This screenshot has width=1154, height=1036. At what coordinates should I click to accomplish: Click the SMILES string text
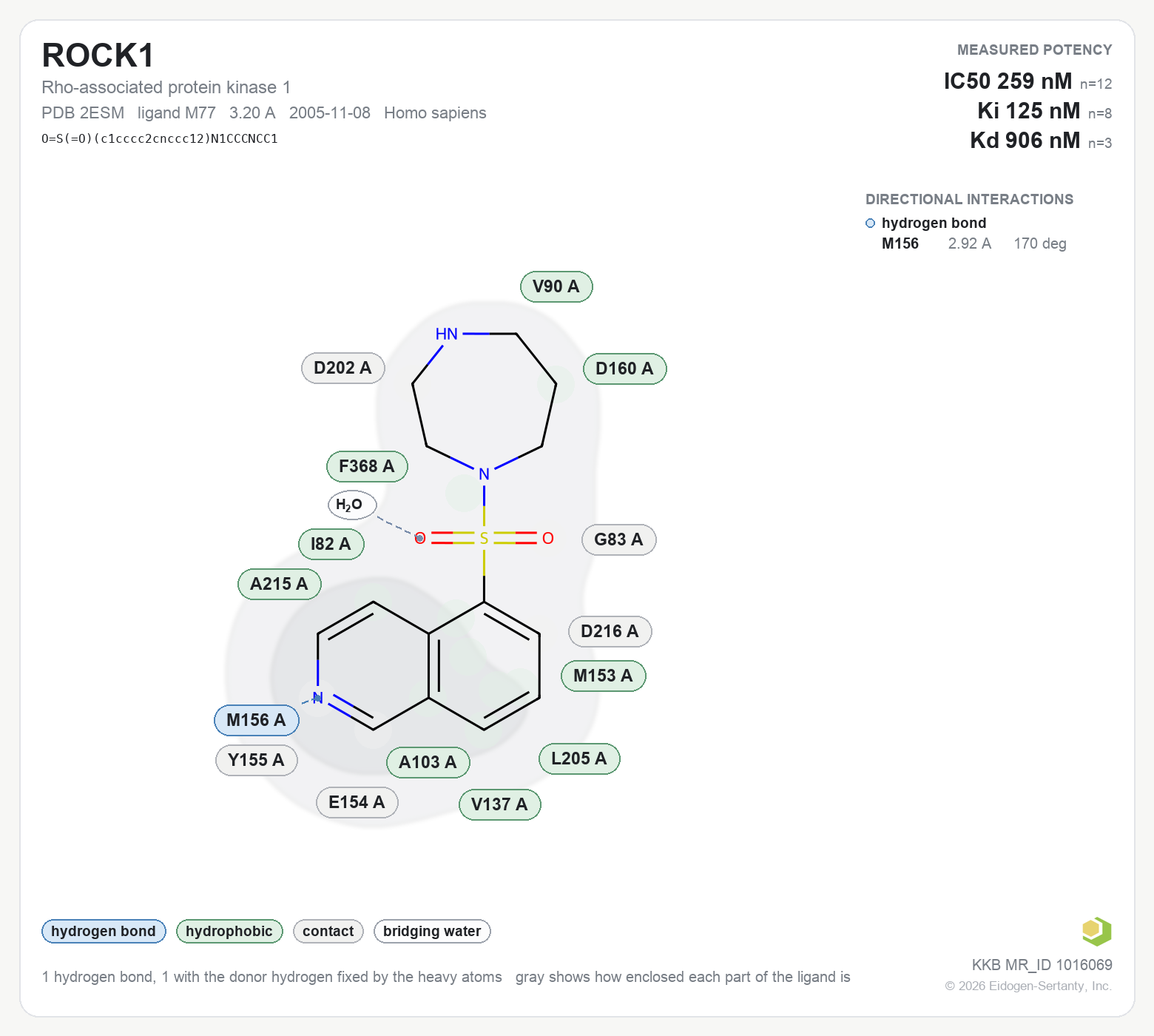coord(160,138)
